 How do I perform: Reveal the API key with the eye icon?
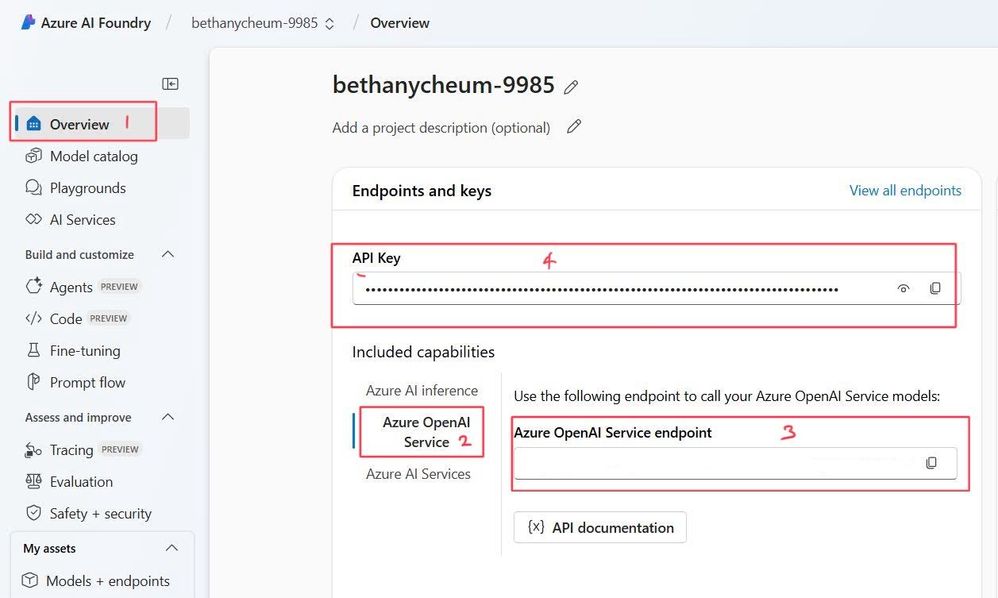(903, 288)
